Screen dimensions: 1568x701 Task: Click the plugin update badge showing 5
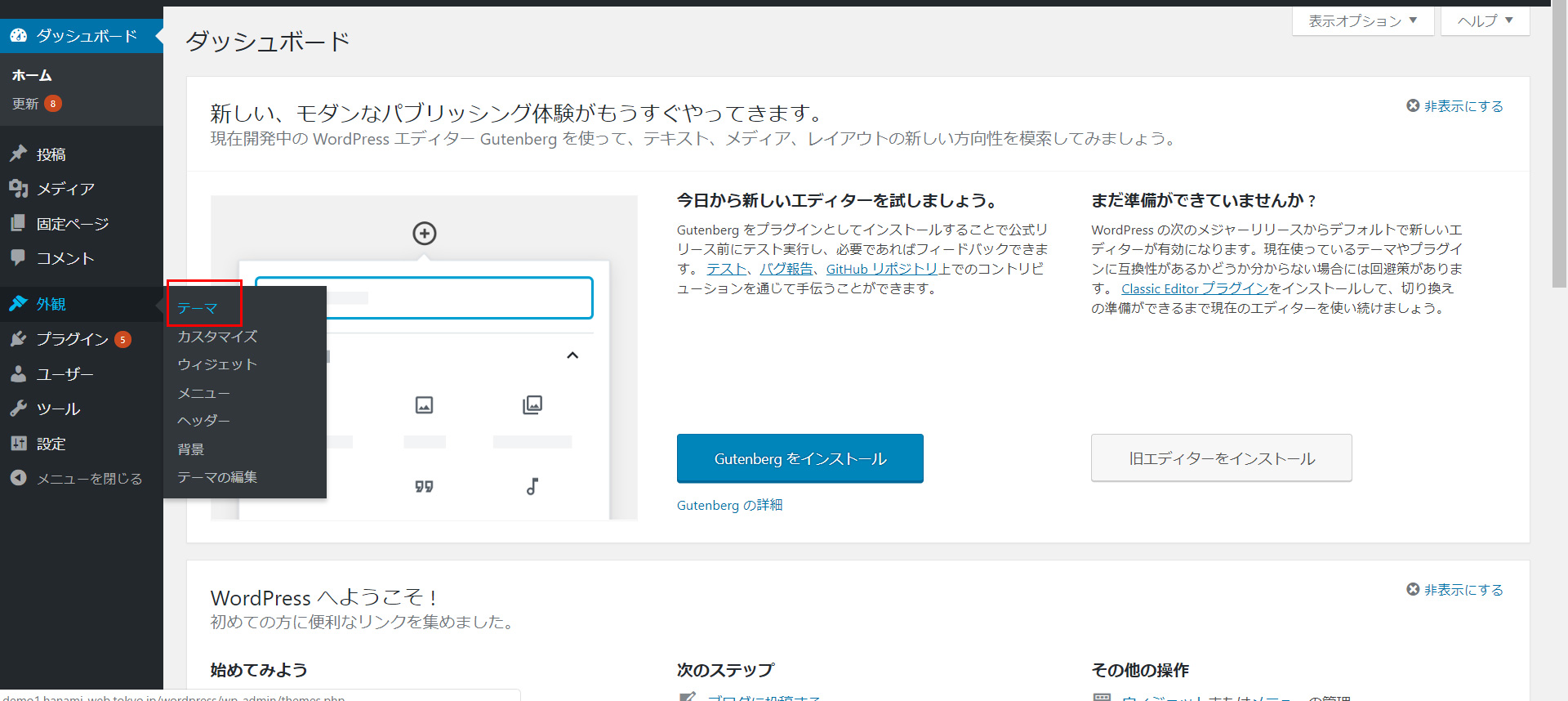point(122,339)
